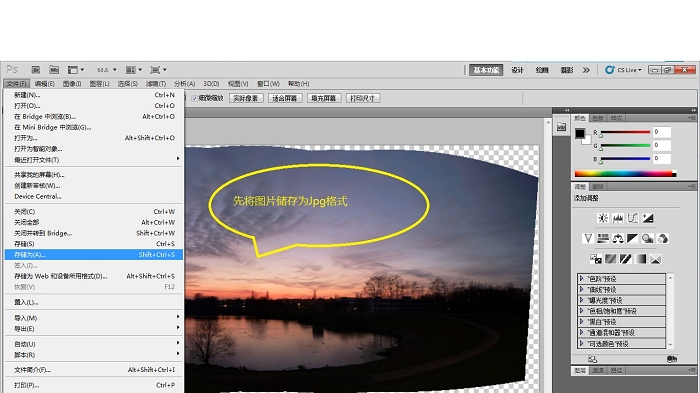The image size is (700, 393).
Task: Expand the '色相/饱和度' 预设 presets group
Action: pyautogui.click(x=581, y=310)
